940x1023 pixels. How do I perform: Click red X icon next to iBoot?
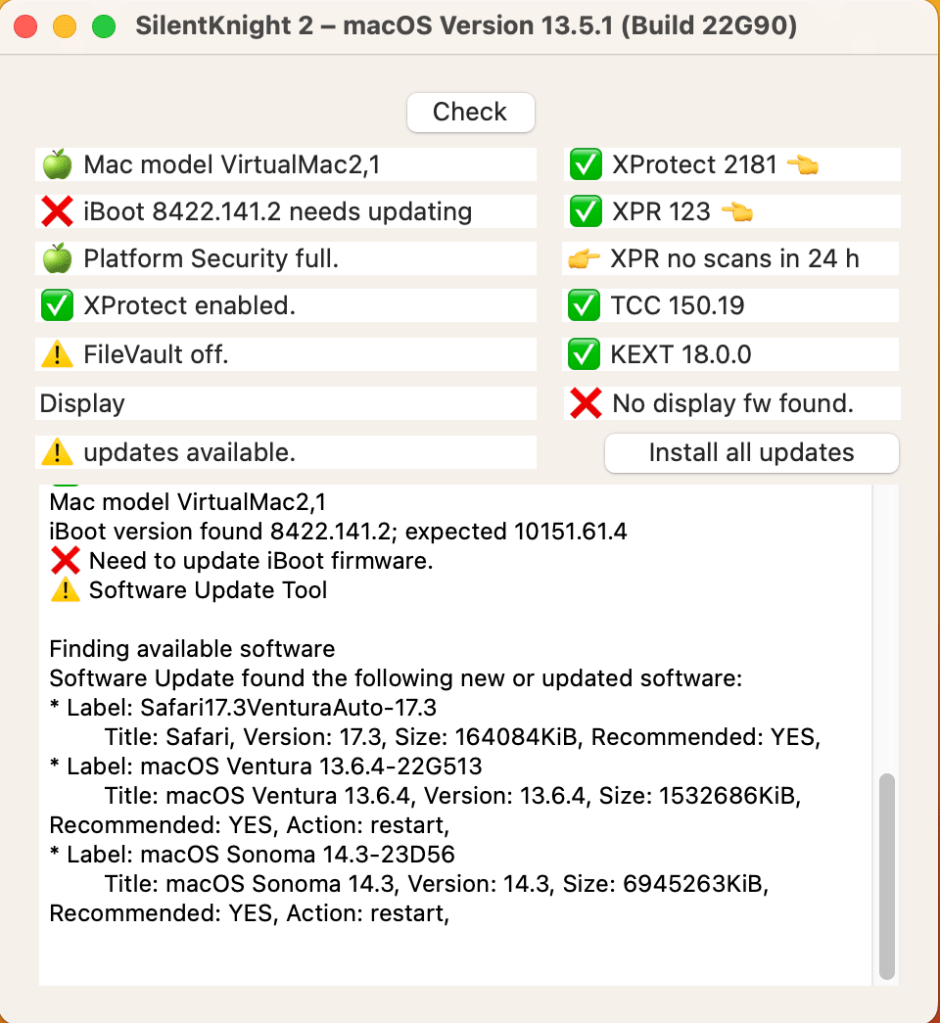[x=57, y=212]
